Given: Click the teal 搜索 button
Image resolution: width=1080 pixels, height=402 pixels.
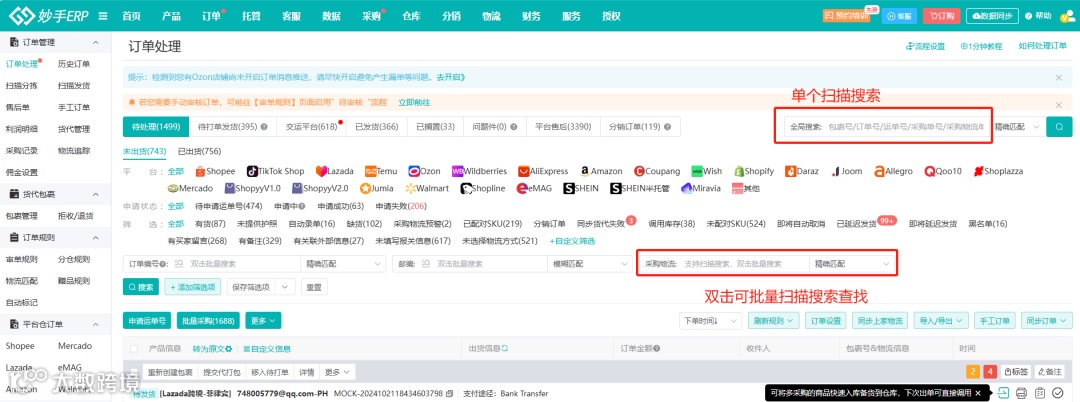Looking at the screenshot, I should (141, 287).
